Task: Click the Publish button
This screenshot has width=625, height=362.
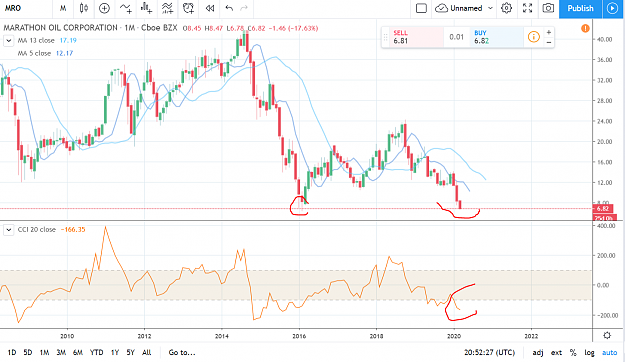Action: 580,8
